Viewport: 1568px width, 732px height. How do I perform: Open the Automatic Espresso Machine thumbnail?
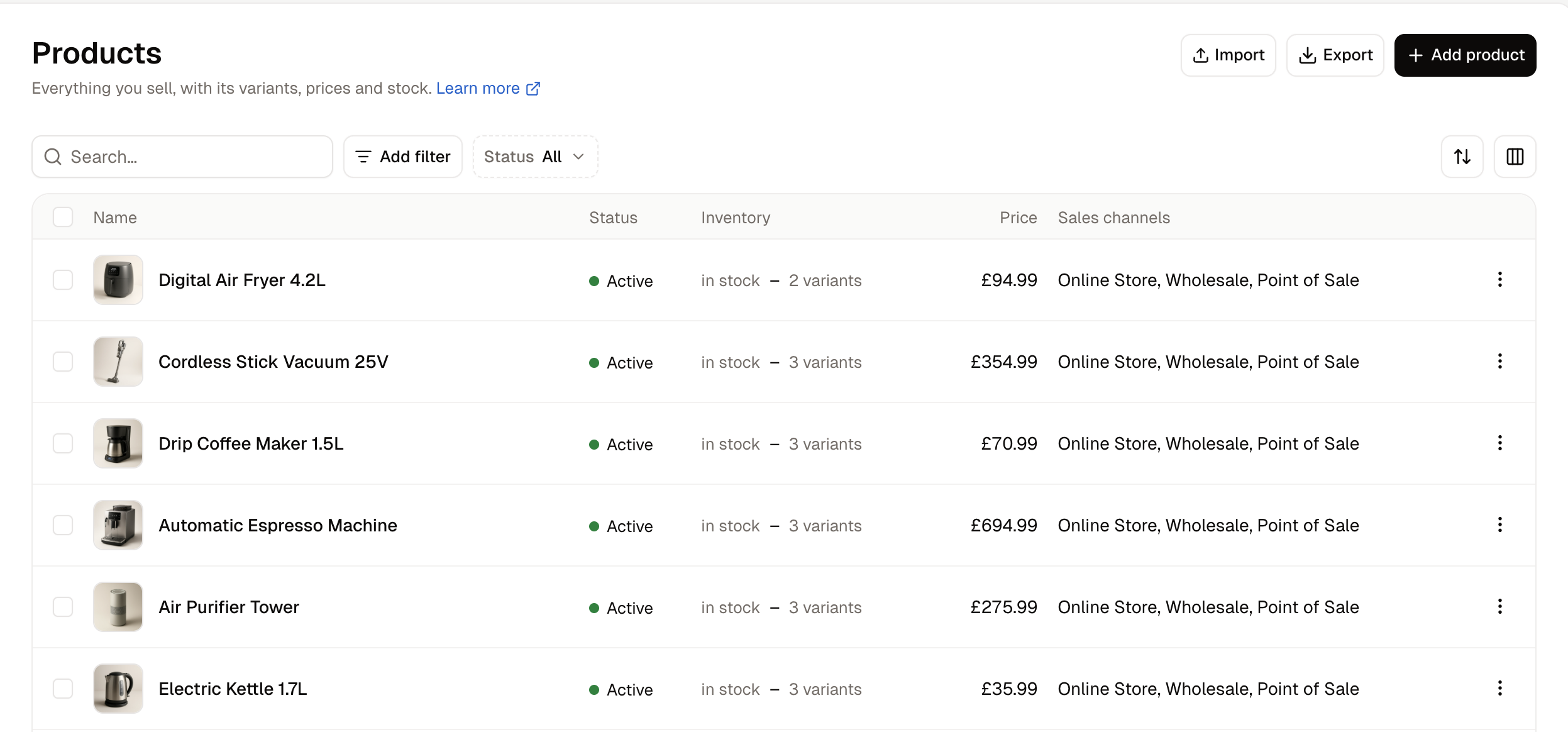(x=118, y=525)
